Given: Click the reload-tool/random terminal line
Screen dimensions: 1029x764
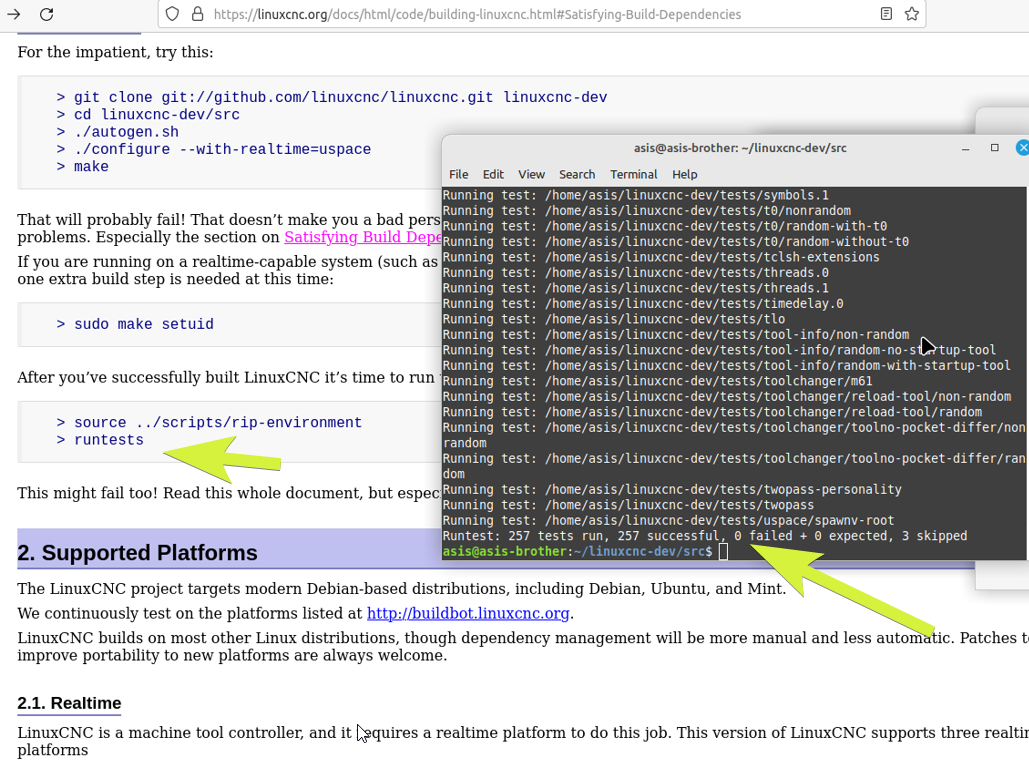Looking at the screenshot, I should click(x=712, y=412).
